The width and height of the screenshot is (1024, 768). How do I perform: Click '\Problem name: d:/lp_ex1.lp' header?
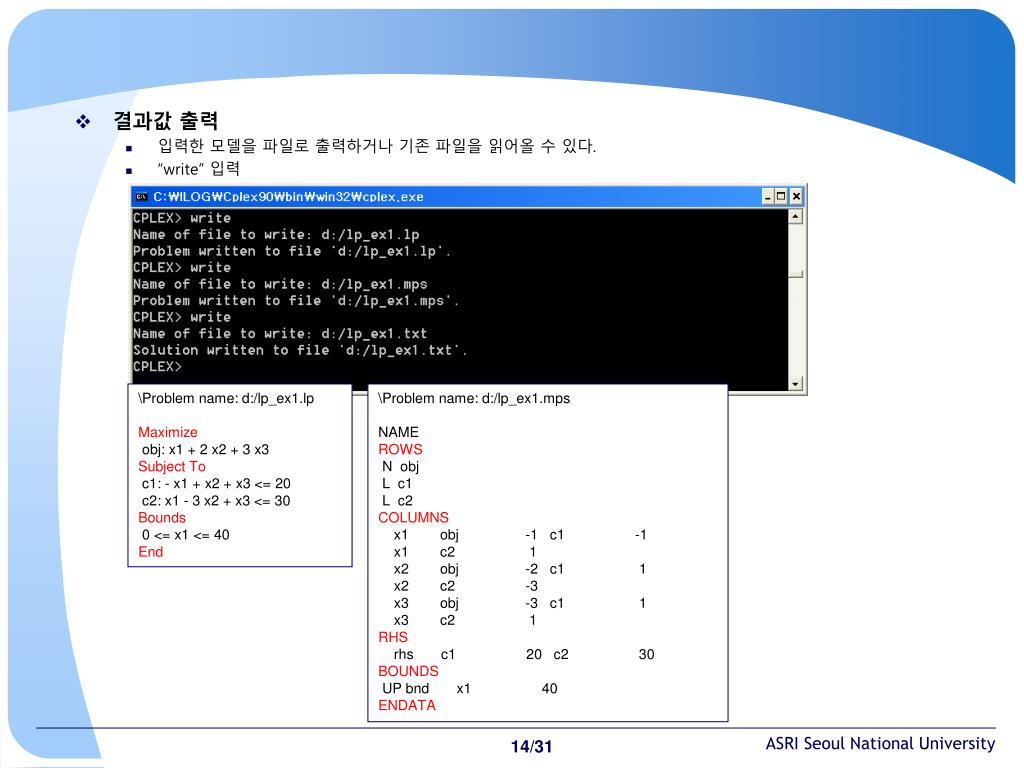(x=226, y=398)
